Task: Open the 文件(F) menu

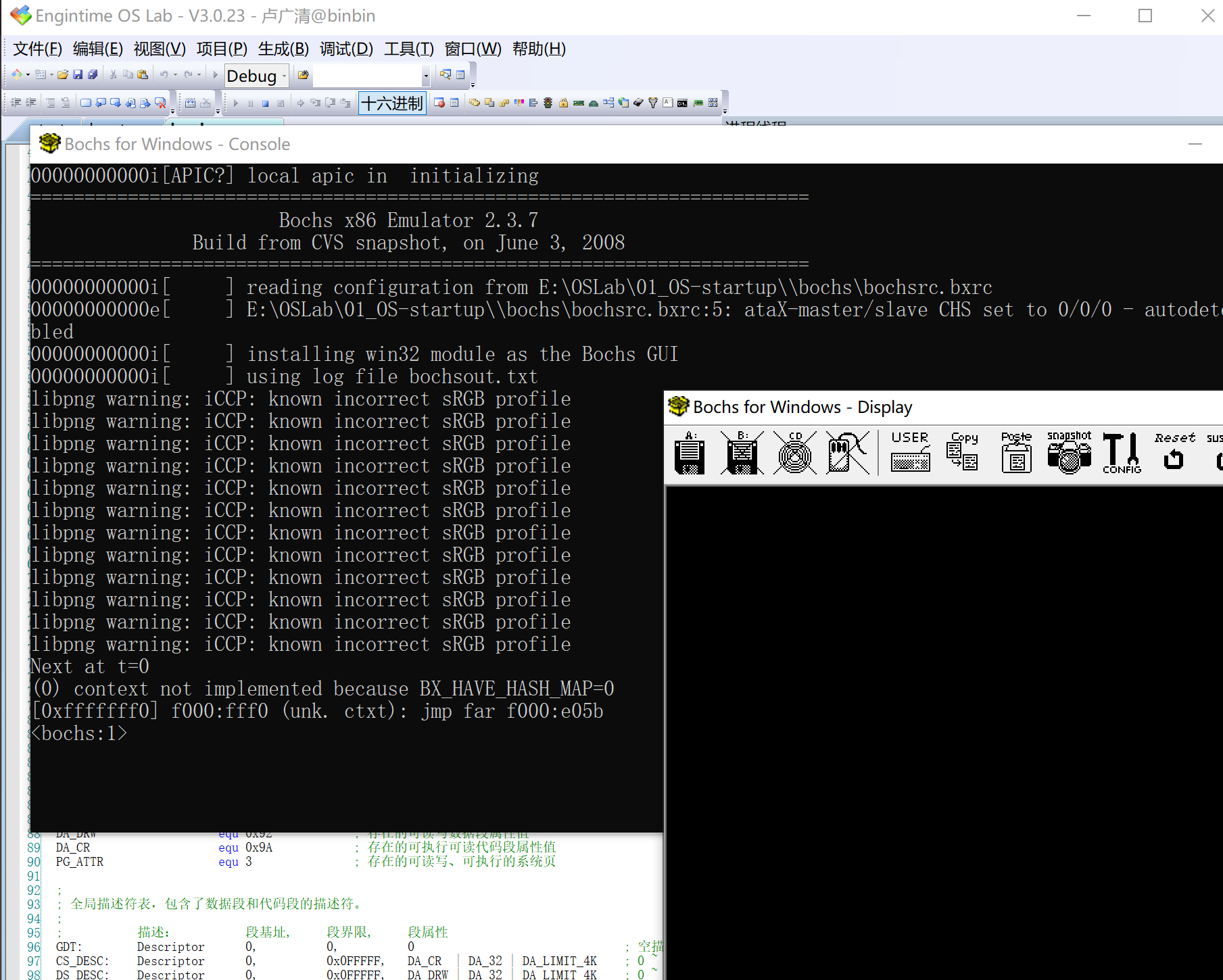Action: click(x=37, y=49)
